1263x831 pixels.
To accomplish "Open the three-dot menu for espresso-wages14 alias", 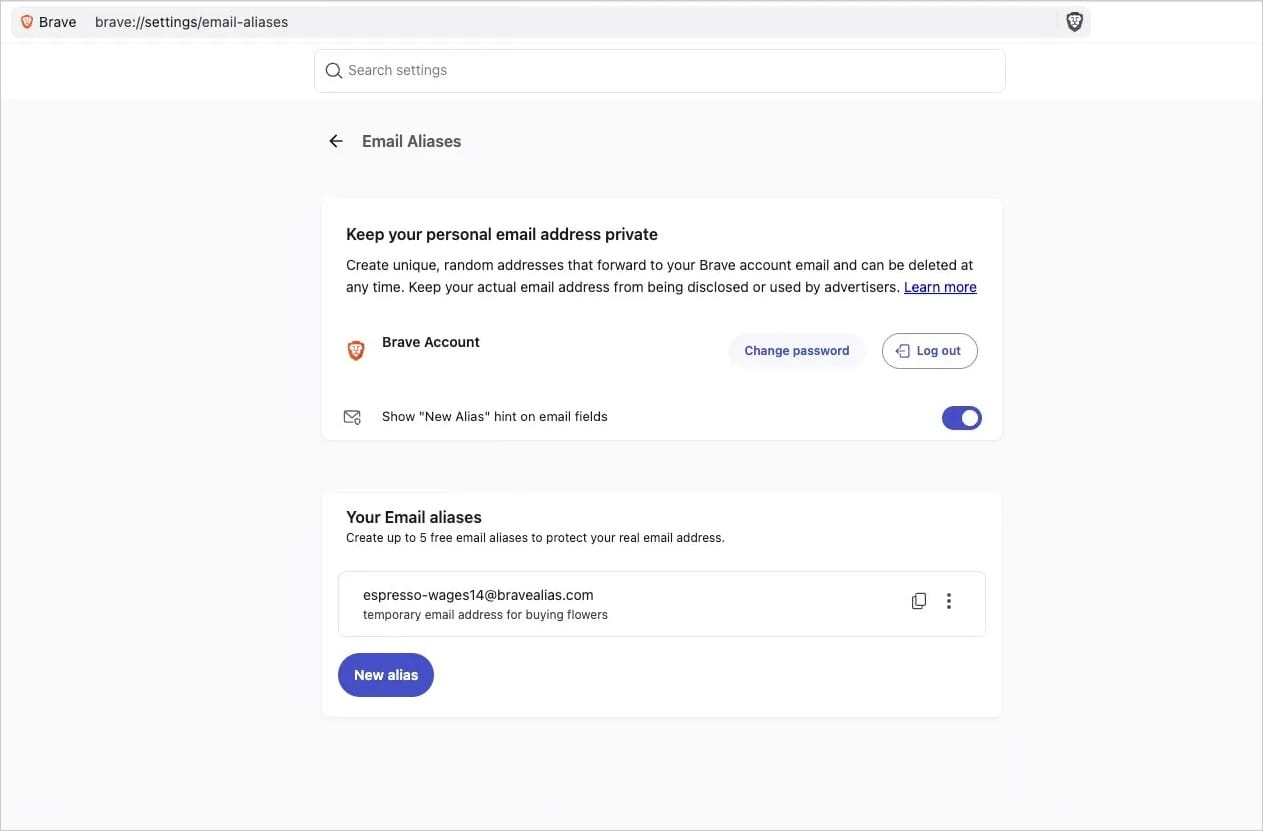I will tap(949, 601).
